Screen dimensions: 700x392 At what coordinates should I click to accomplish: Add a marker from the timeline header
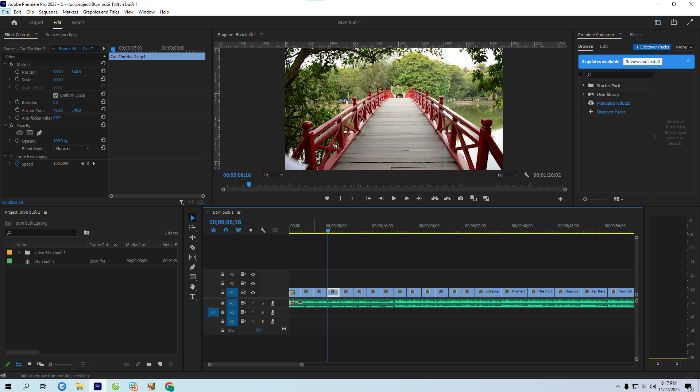[x=250, y=230]
